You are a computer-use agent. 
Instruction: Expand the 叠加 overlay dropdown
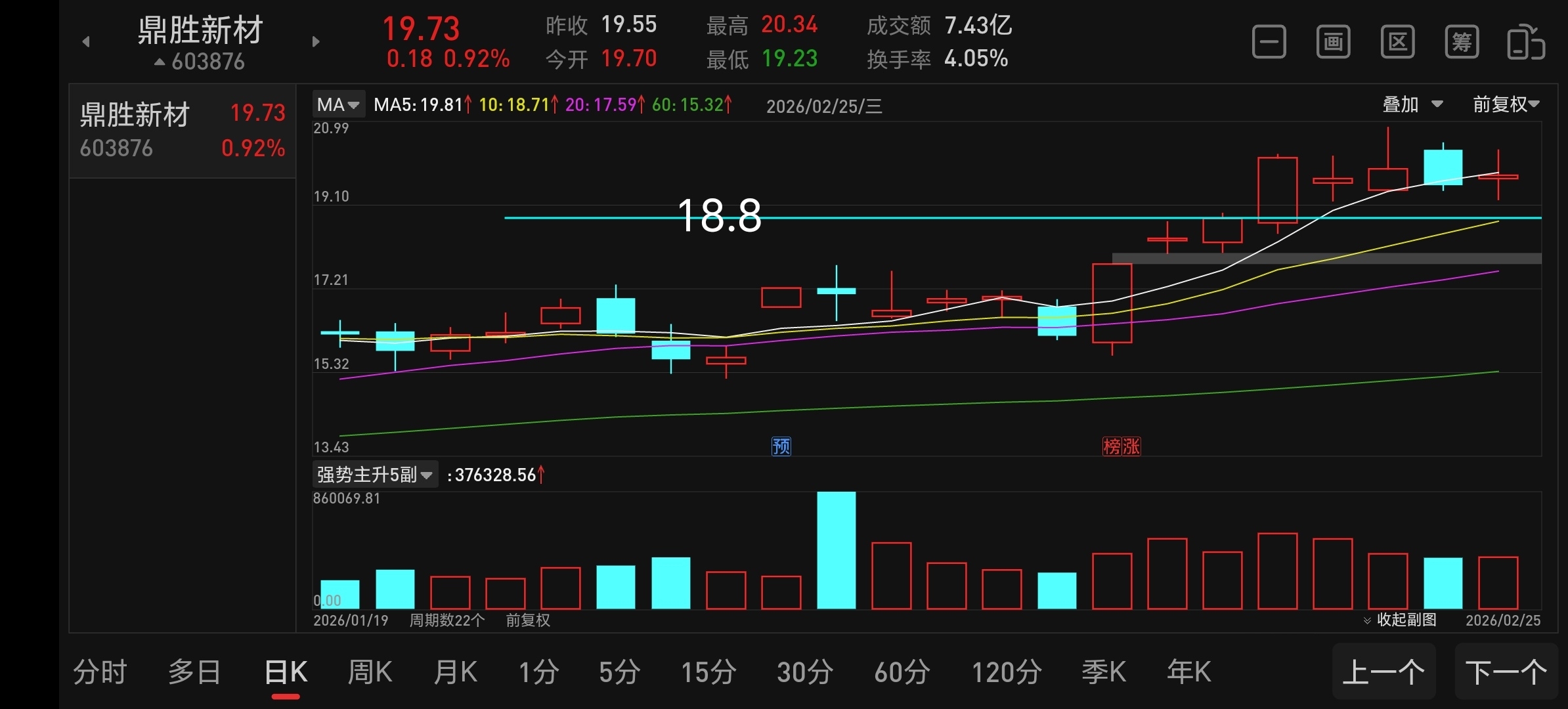[x=1412, y=104]
